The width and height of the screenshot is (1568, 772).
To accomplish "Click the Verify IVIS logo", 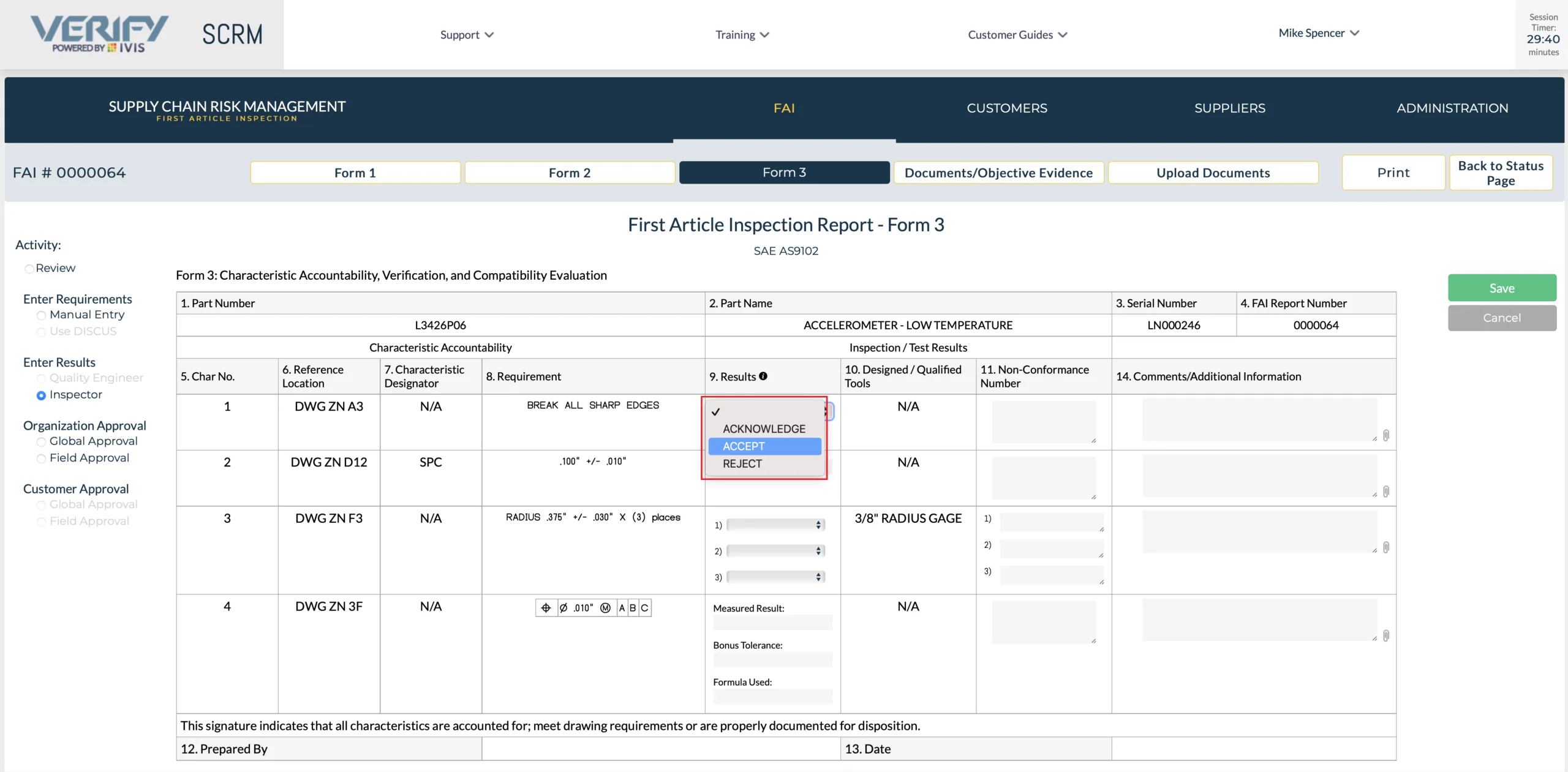I will click(100, 34).
